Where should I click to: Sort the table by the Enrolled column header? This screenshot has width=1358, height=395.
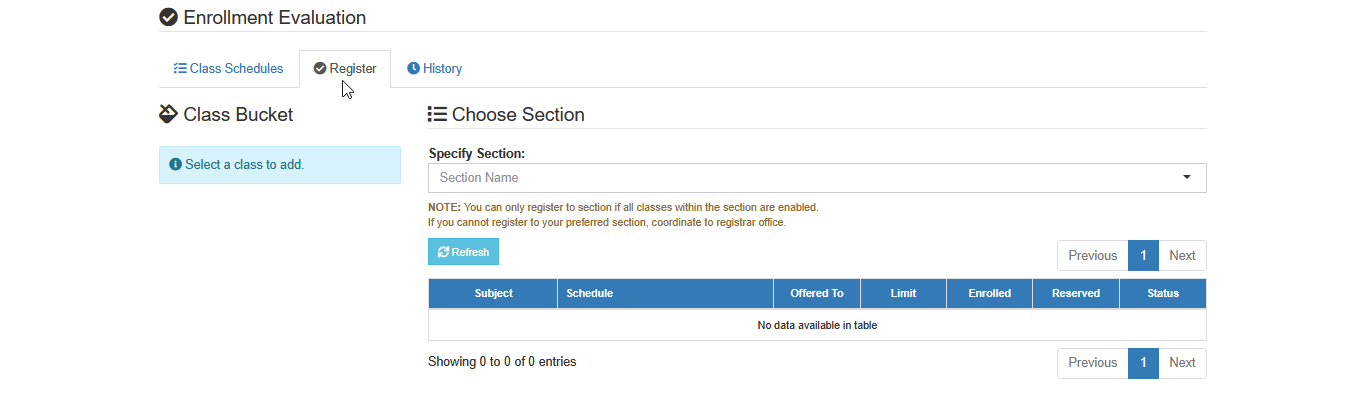point(990,293)
